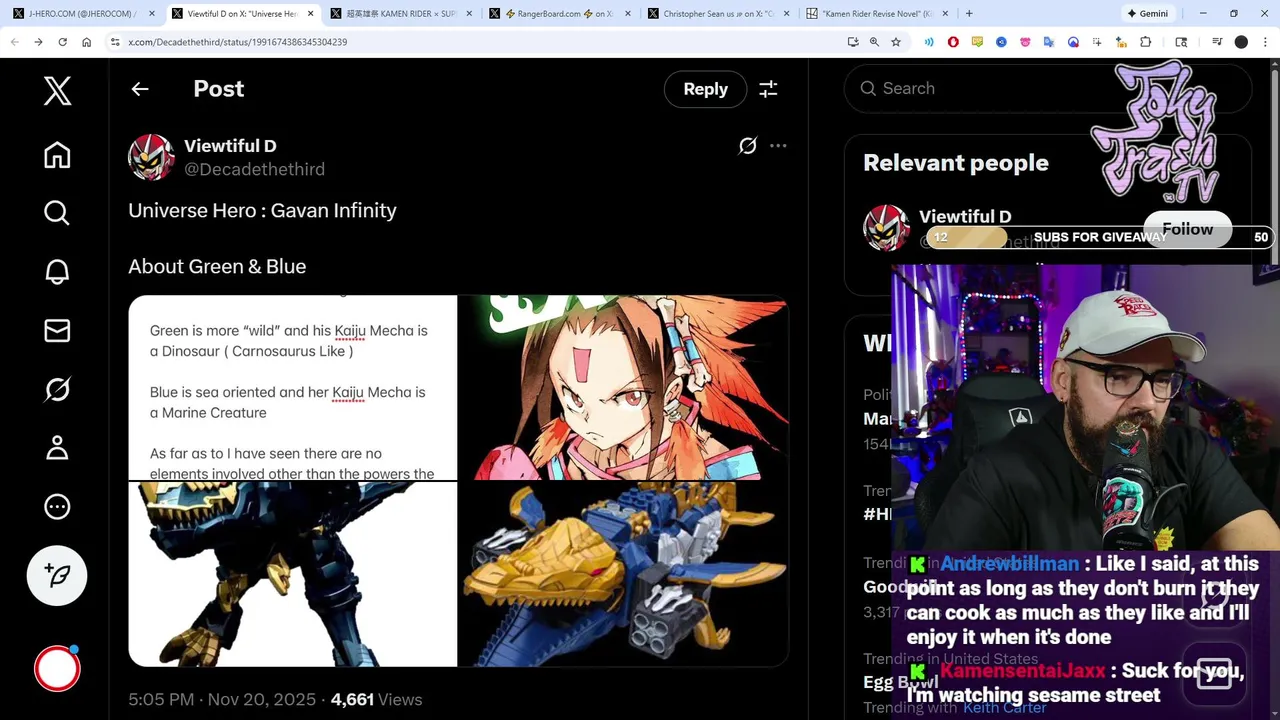Open Messages envelope in sidebar

click(57, 330)
